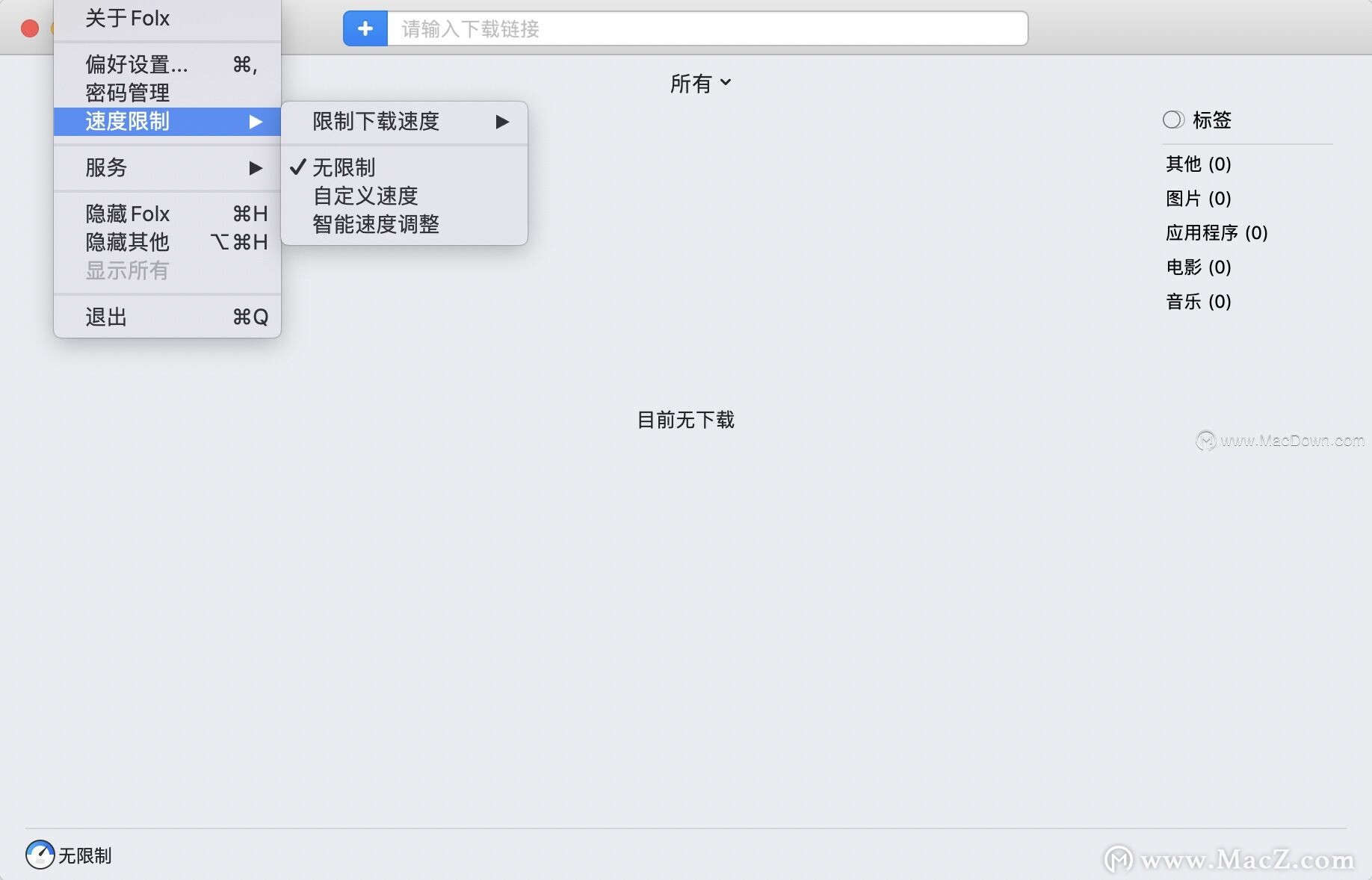Toggle the 无限制 speed option
Image resolution: width=1372 pixels, height=880 pixels.
345,167
